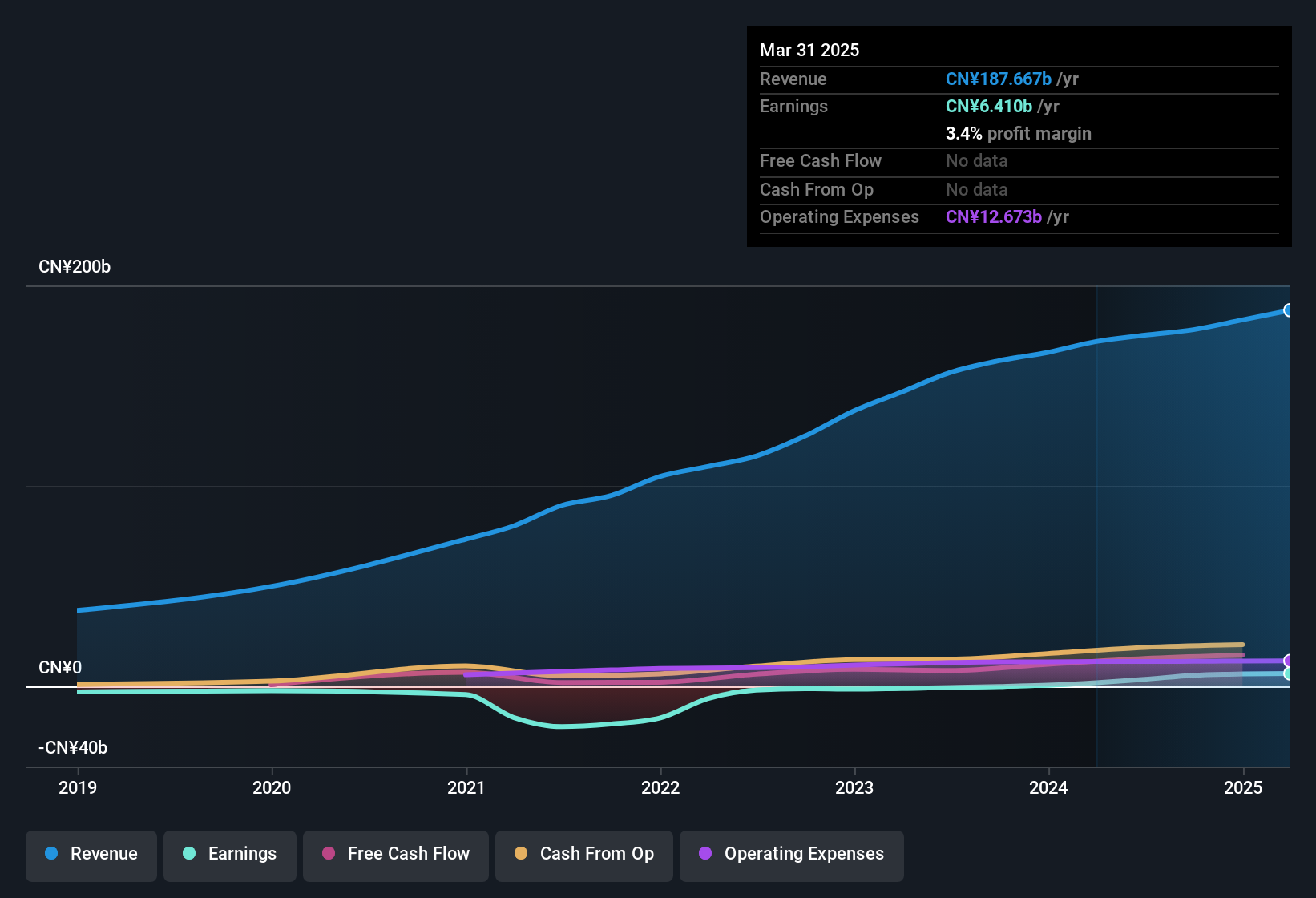Viewport: 1316px width, 898px height.
Task: Click the Revenue tooltip row label
Action: click(x=793, y=79)
